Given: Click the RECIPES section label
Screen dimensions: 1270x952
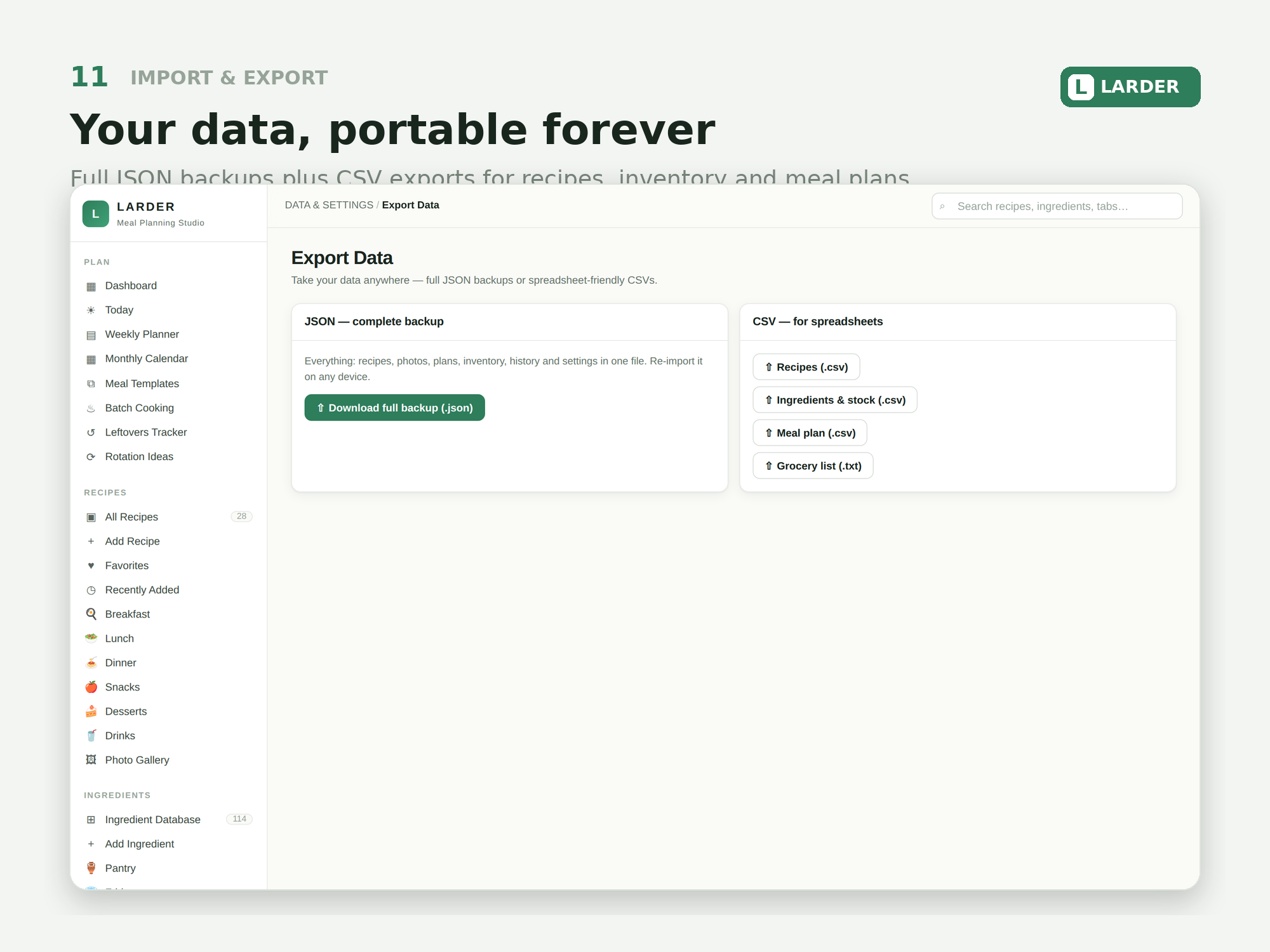Looking at the screenshot, I should click(x=105, y=493).
